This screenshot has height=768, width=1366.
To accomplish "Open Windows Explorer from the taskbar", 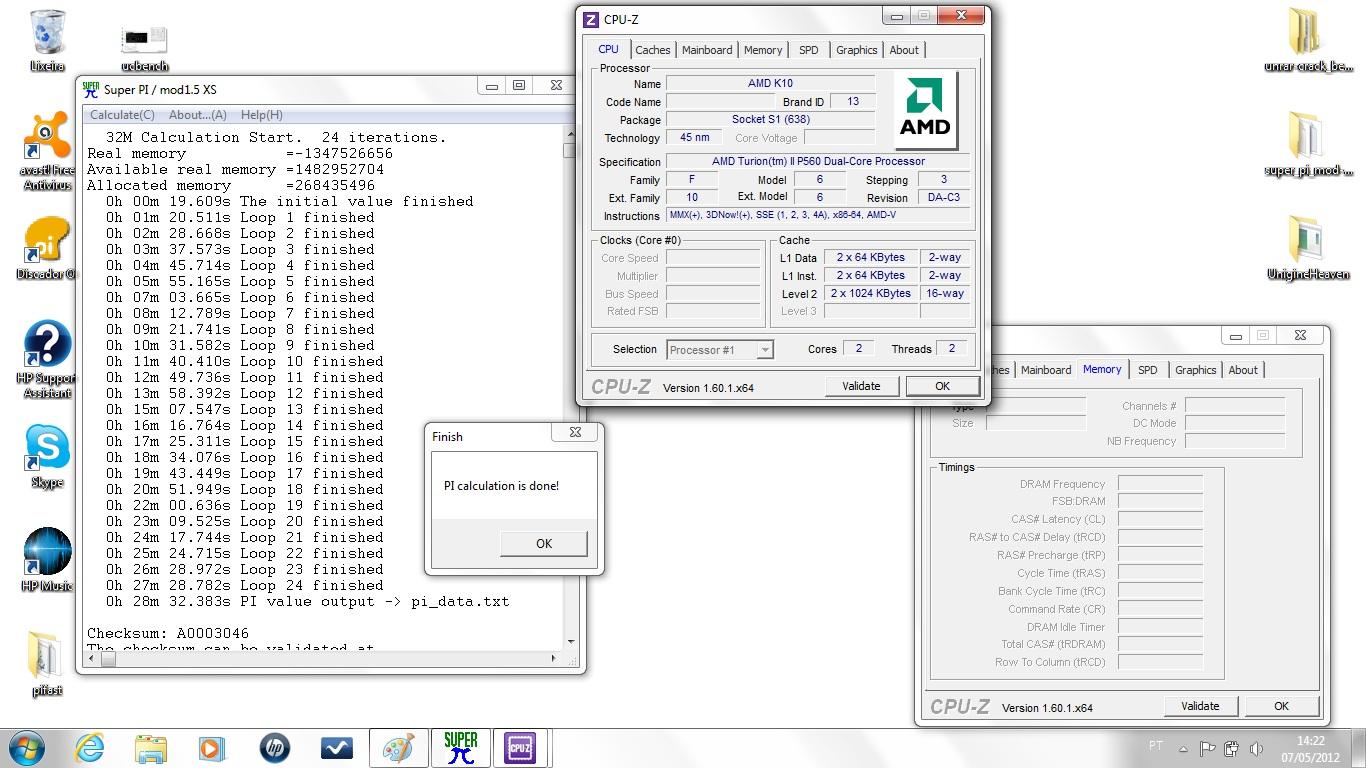I will click(150, 748).
